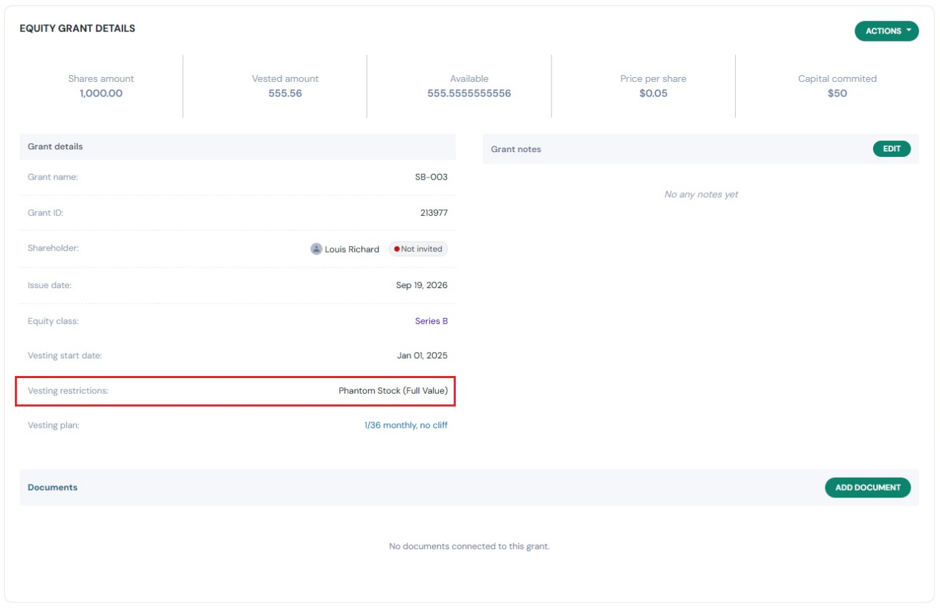940x608 pixels.
Task: Open the 1/36 monthly, no cliff vesting plan
Action: pyautogui.click(x=406, y=425)
